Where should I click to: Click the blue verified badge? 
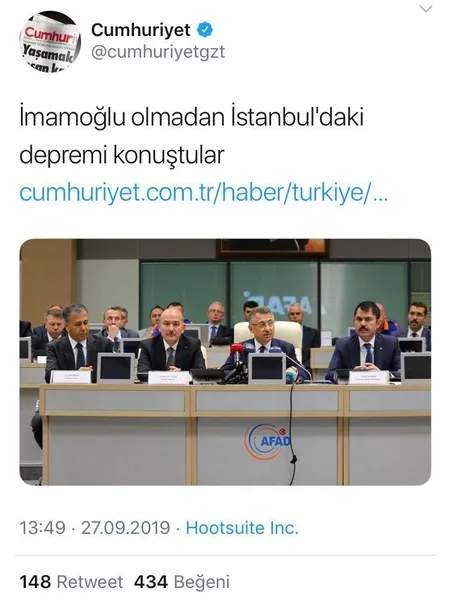point(205,30)
